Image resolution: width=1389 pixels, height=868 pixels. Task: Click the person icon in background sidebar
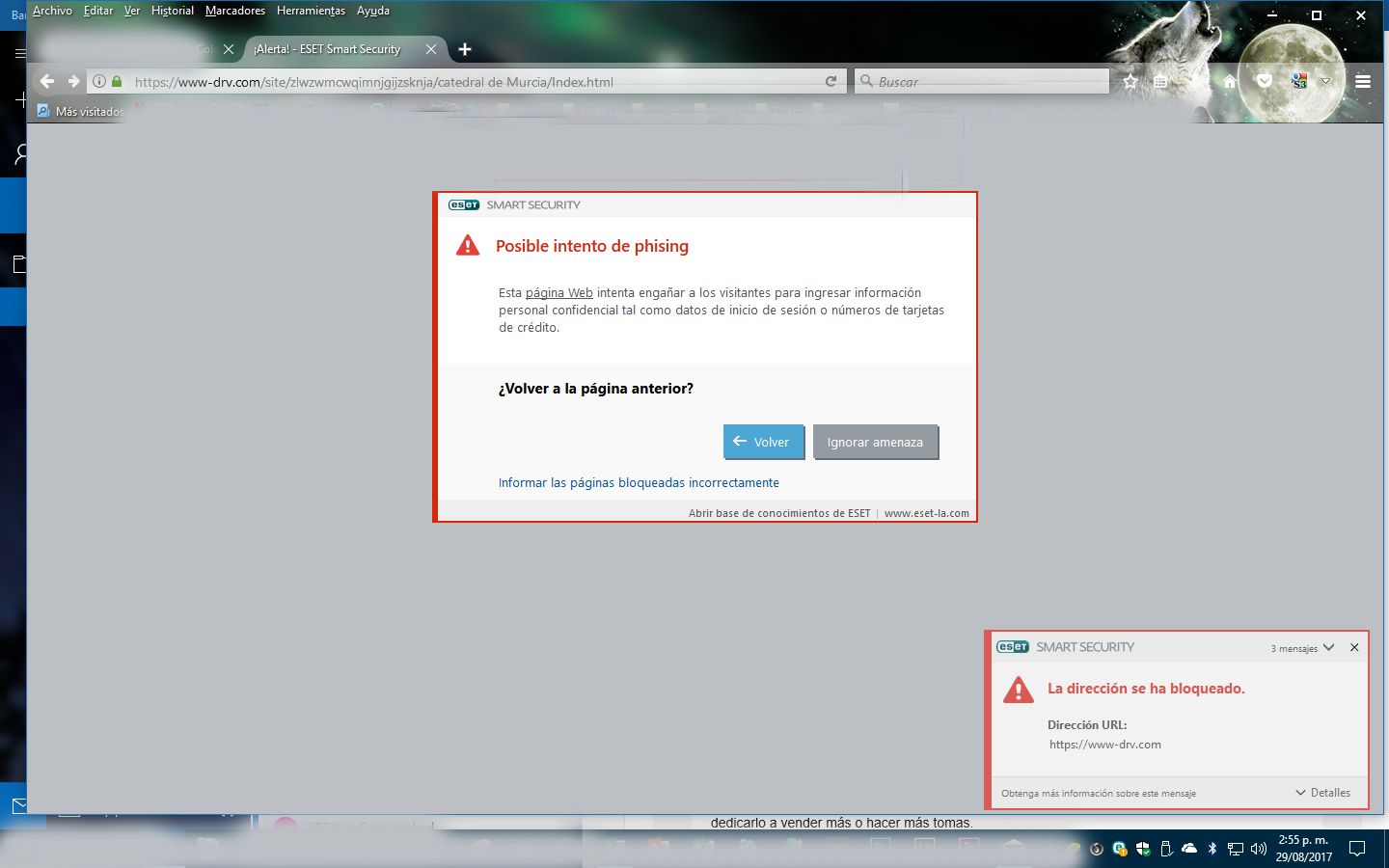(19, 154)
